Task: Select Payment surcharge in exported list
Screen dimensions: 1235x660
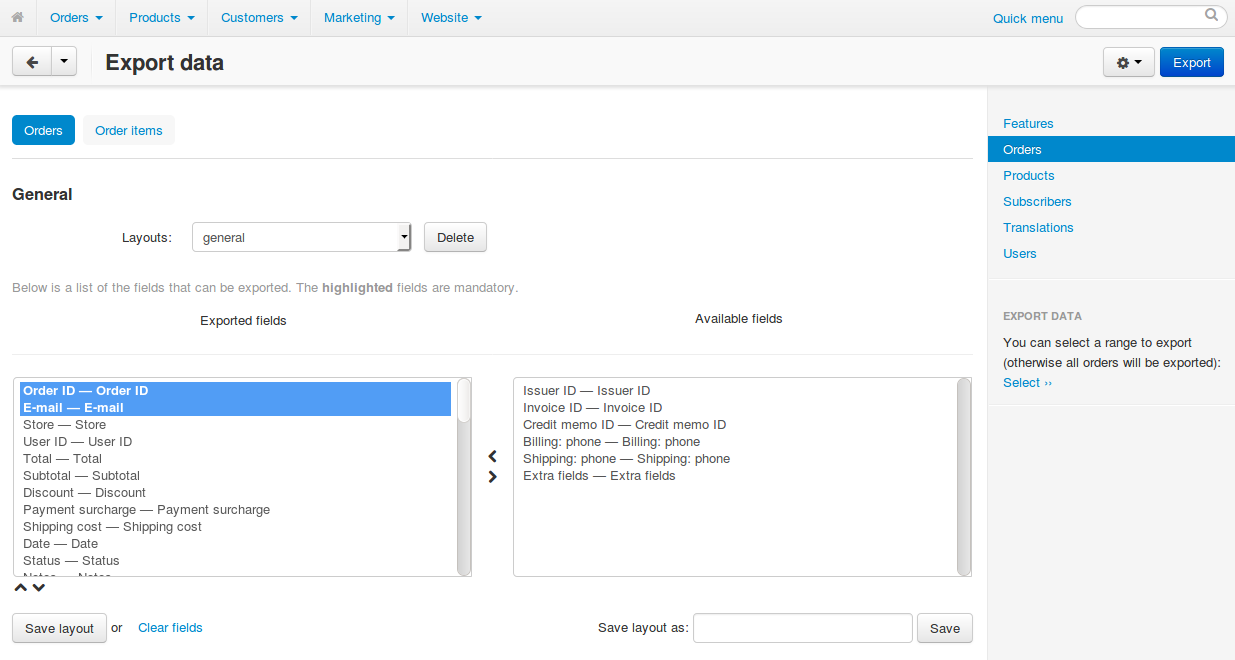Action: tap(236, 510)
